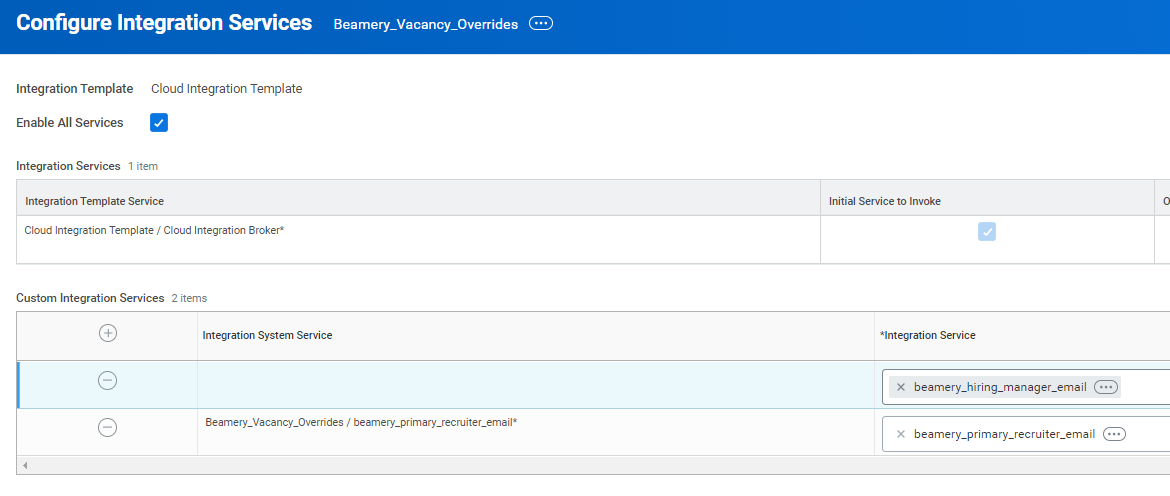Screen dimensions: 1170x496
Task: Open related actions for Beamery_Vacancy_Overrides title
Action: (x=541, y=24)
